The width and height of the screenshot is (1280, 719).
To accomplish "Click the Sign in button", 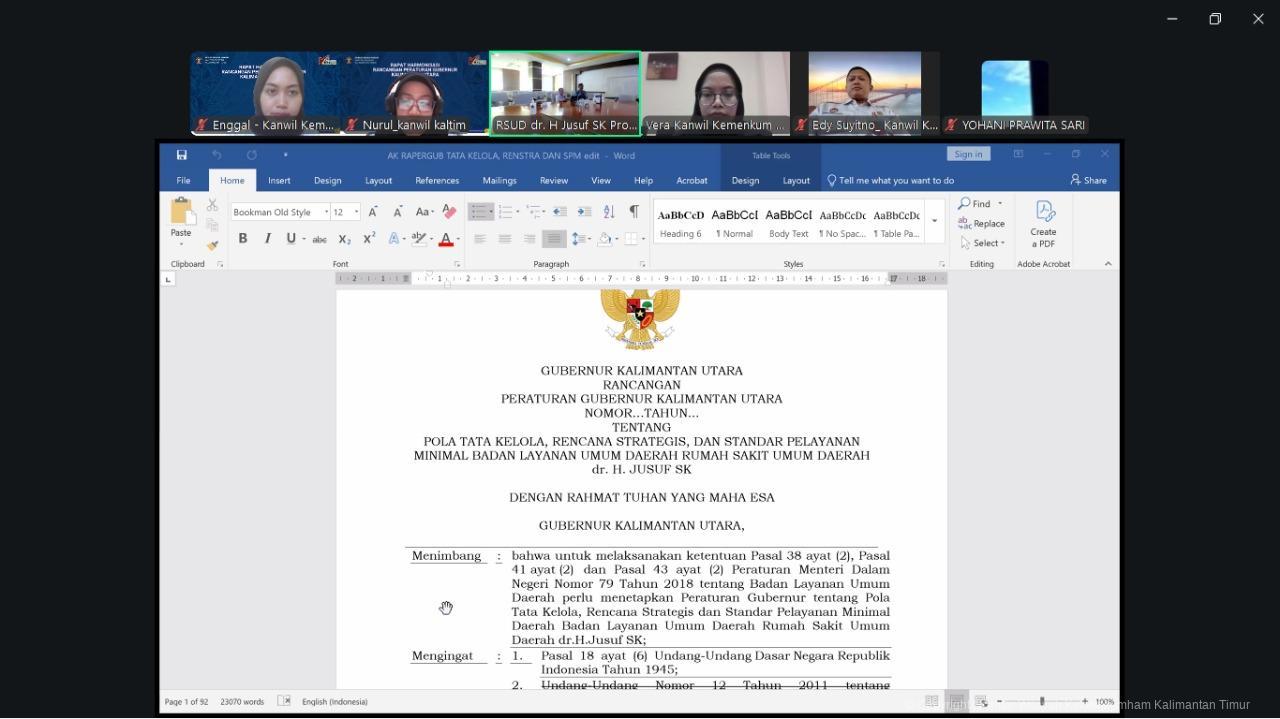I will [967, 154].
